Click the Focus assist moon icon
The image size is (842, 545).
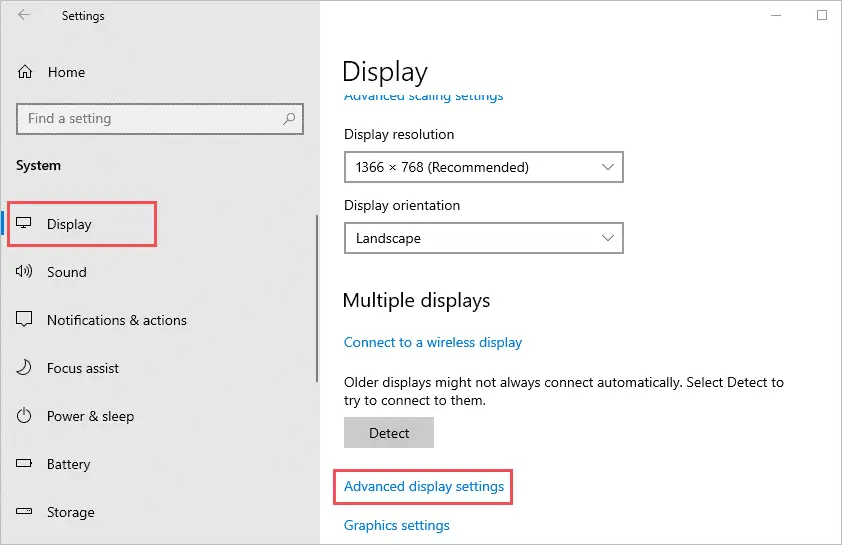[x=24, y=367]
